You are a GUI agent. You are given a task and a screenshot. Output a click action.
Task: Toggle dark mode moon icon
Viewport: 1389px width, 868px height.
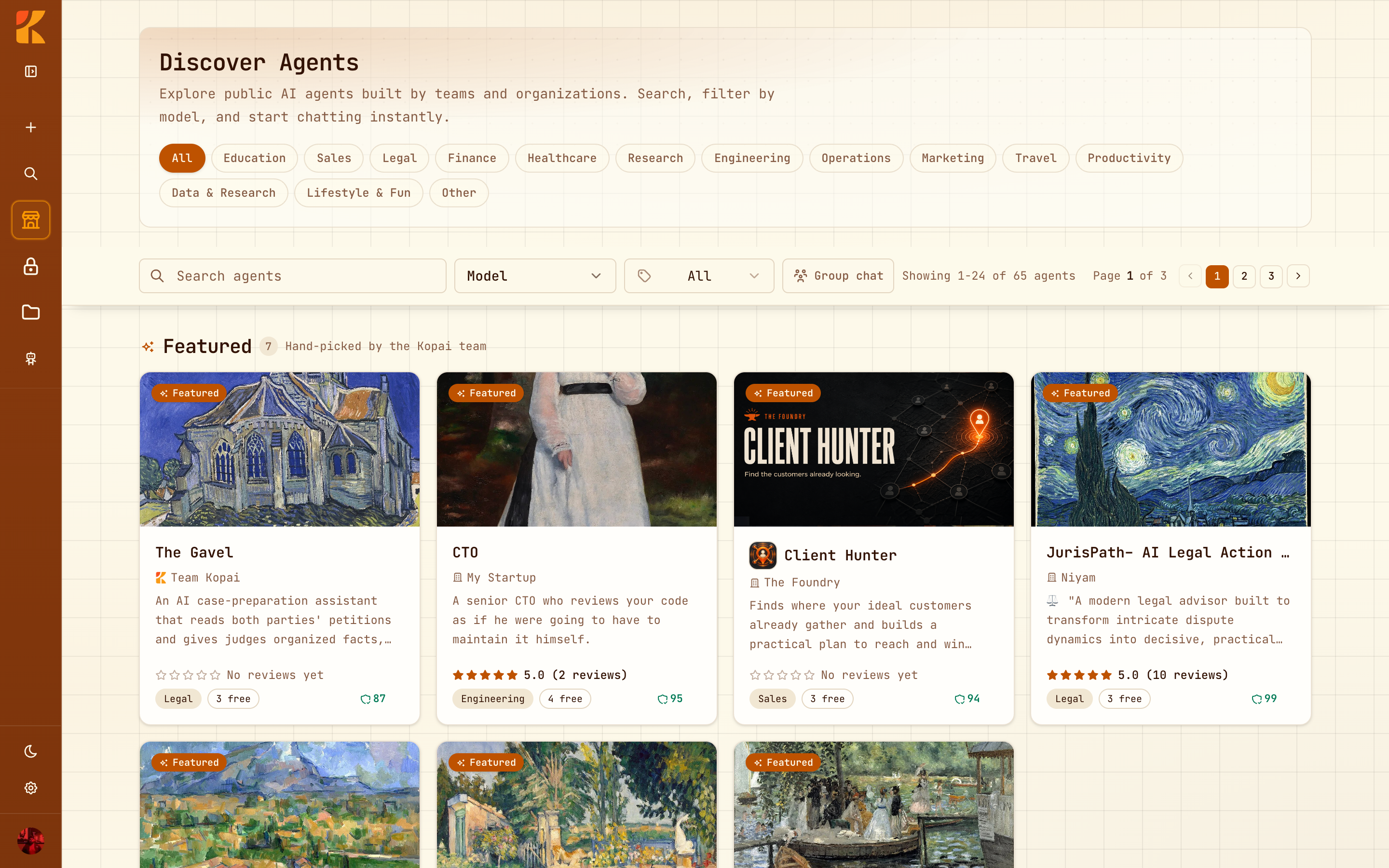click(31, 751)
